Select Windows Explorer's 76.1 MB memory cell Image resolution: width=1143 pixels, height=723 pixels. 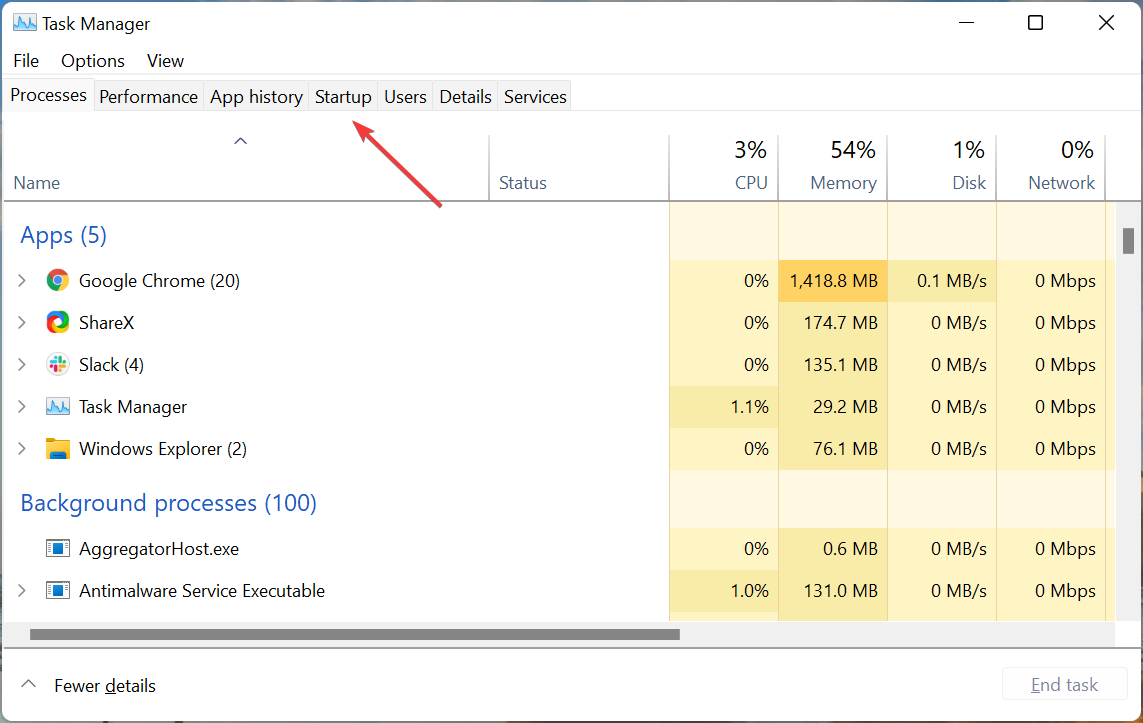coord(833,448)
